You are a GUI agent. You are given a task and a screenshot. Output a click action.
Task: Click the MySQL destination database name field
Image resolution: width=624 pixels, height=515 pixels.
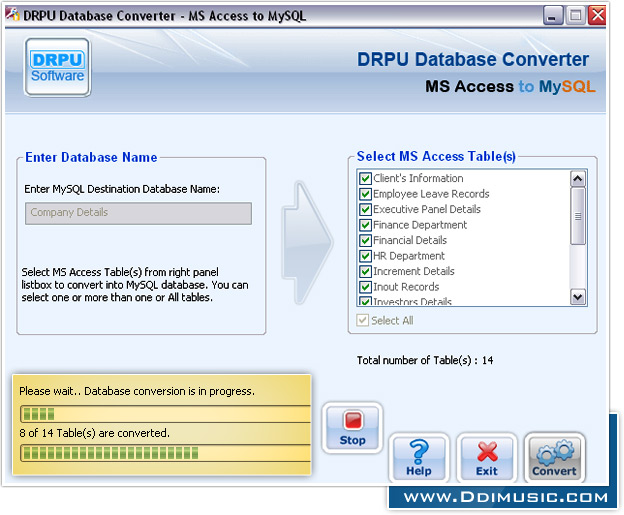tap(138, 213)
